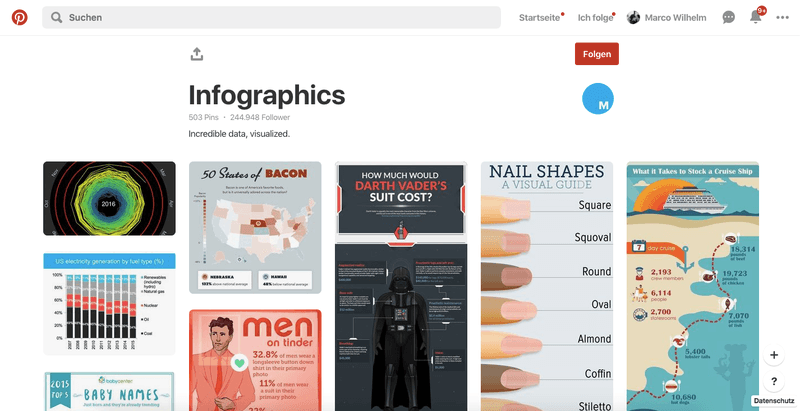Open the messages speech bubble icon
Image resolution: width=800 pixels, height=411 pixels.
(729, 17)
